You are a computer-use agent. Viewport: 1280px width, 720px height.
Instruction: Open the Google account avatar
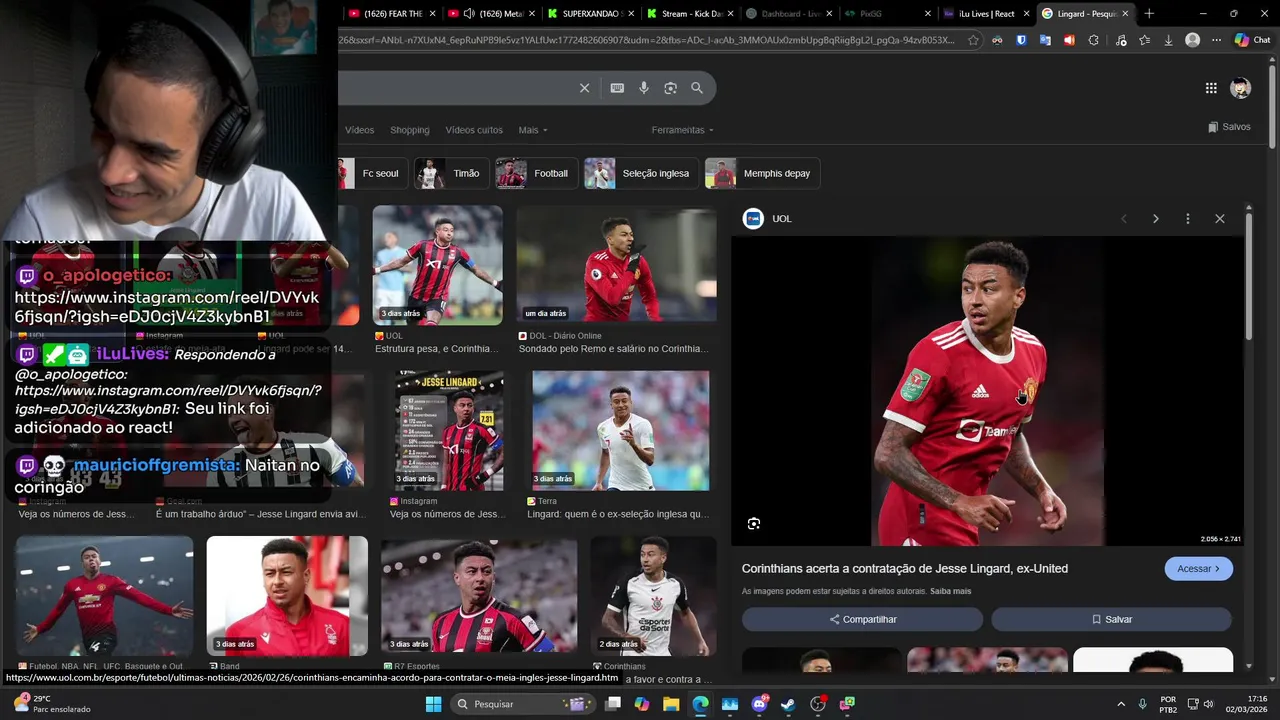coord(1240,88)
